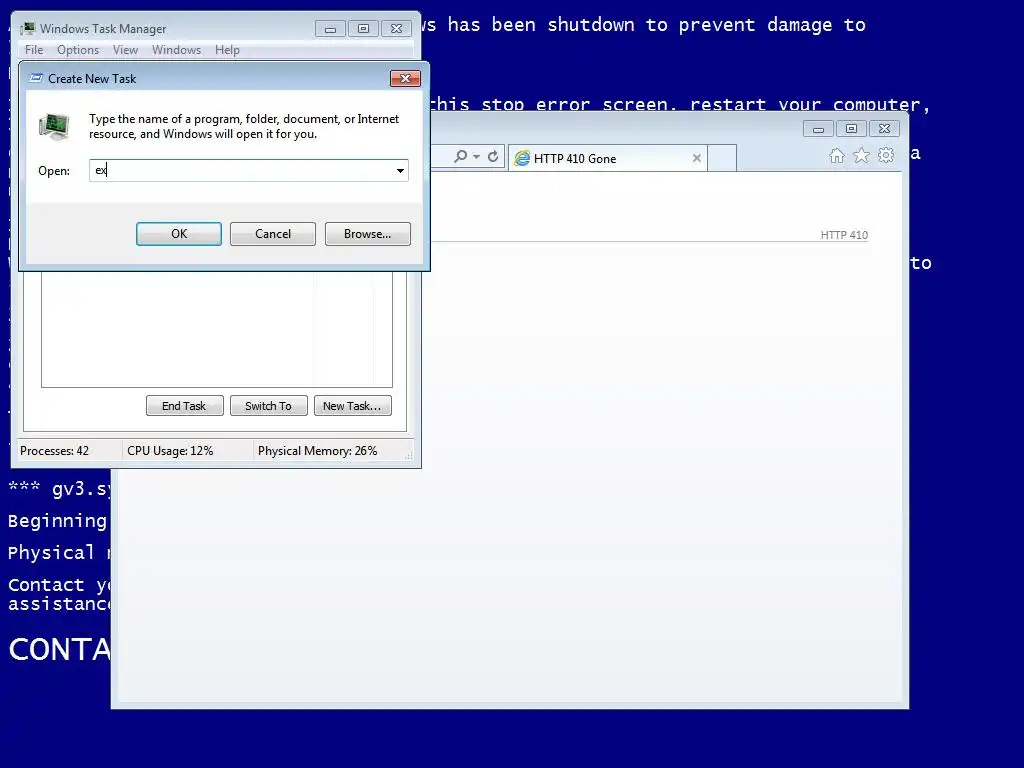1024x768 pixels.
Task: Minimize Windows Task Manager
Action: click(330, 29)
